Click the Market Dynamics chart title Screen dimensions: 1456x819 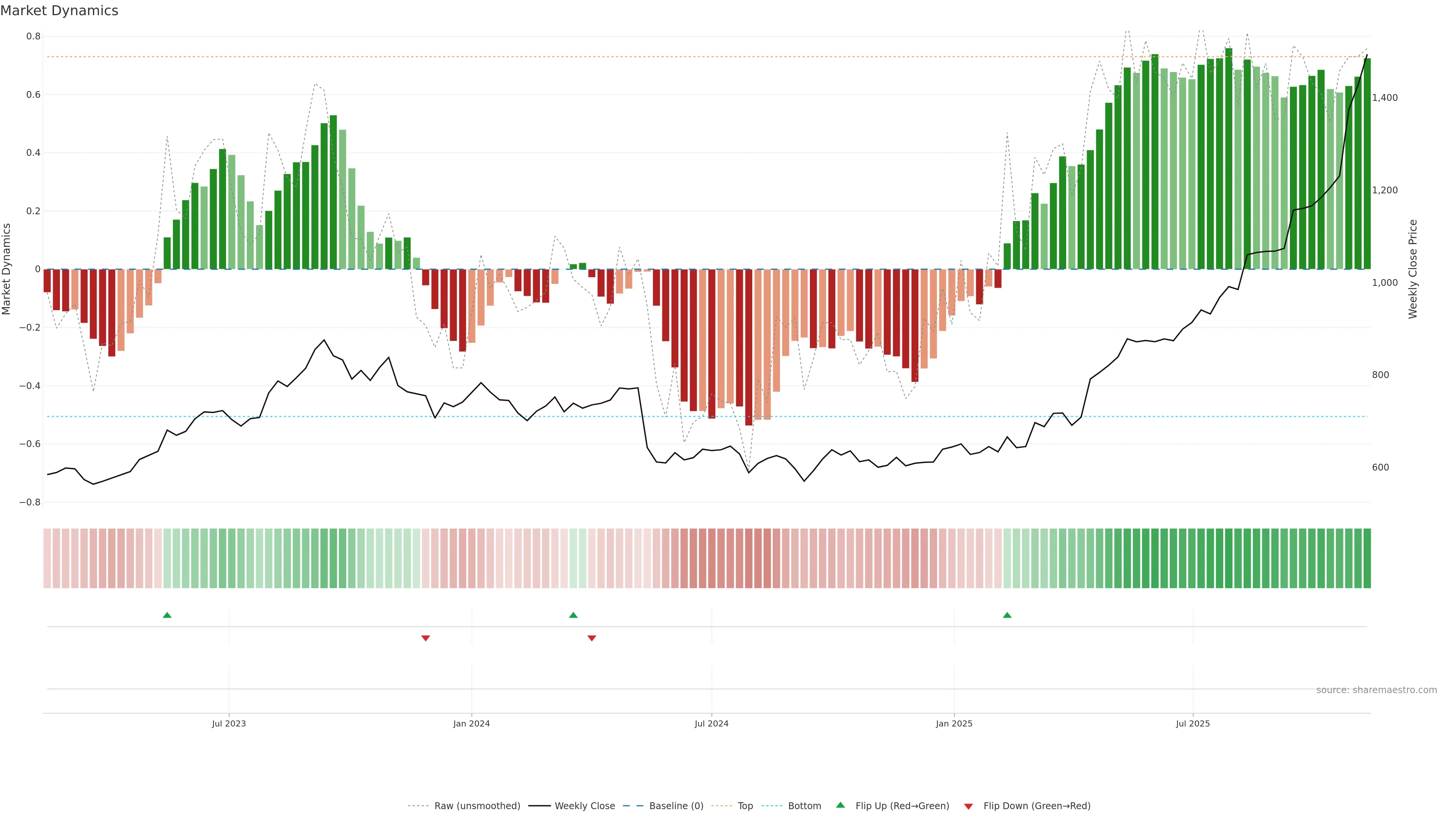coord(60,11)
